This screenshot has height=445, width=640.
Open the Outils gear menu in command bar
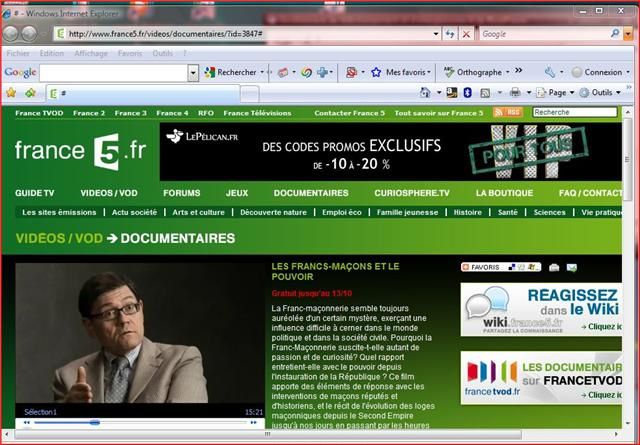pos(600,93)
